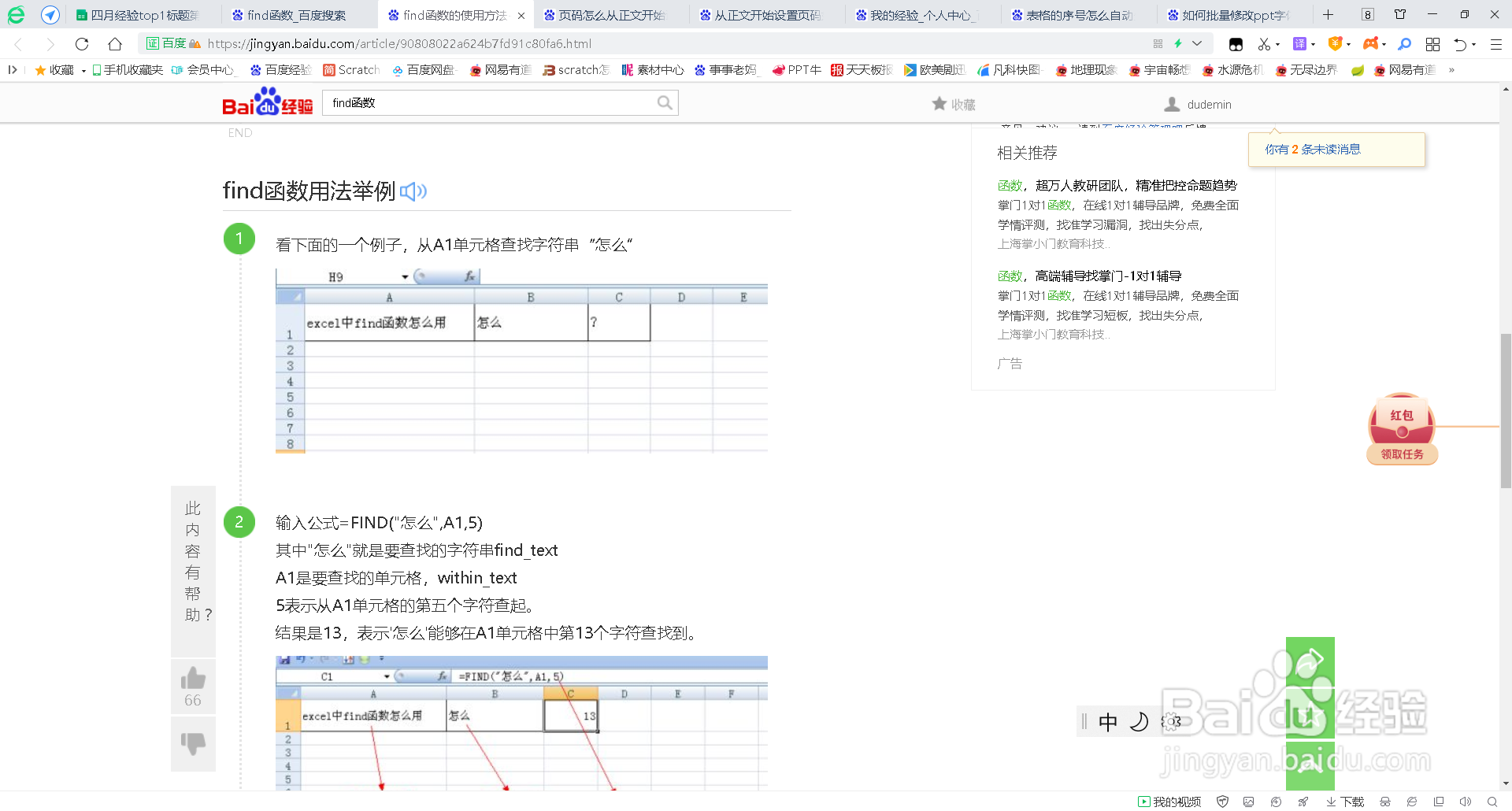Switch to the 页码怎么从正文开始 tab
1512x811 pixels.
click(610, 14)
